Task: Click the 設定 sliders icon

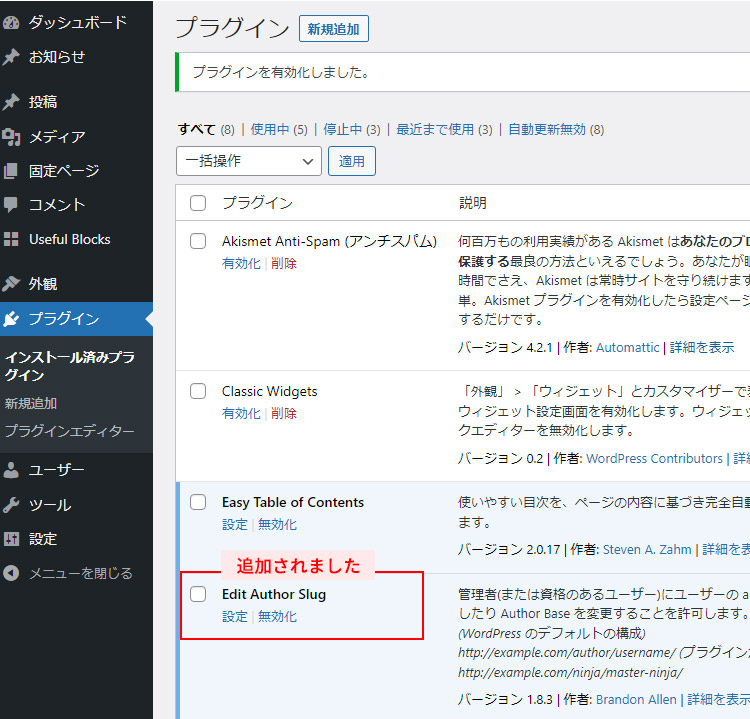Action: pyautogui.click(x=11, y=539)
